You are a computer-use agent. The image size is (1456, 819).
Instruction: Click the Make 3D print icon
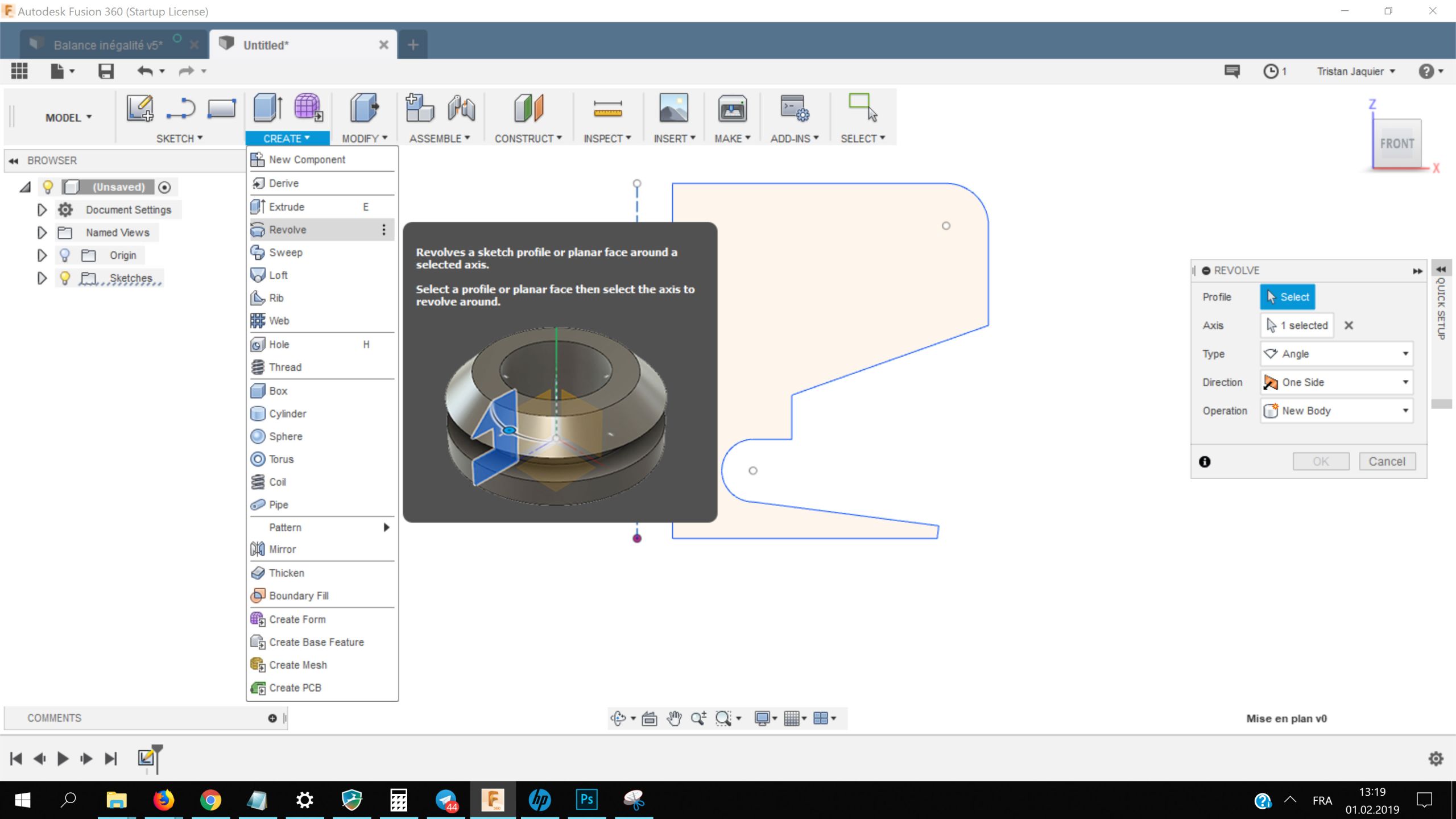[x=733, y=107]
